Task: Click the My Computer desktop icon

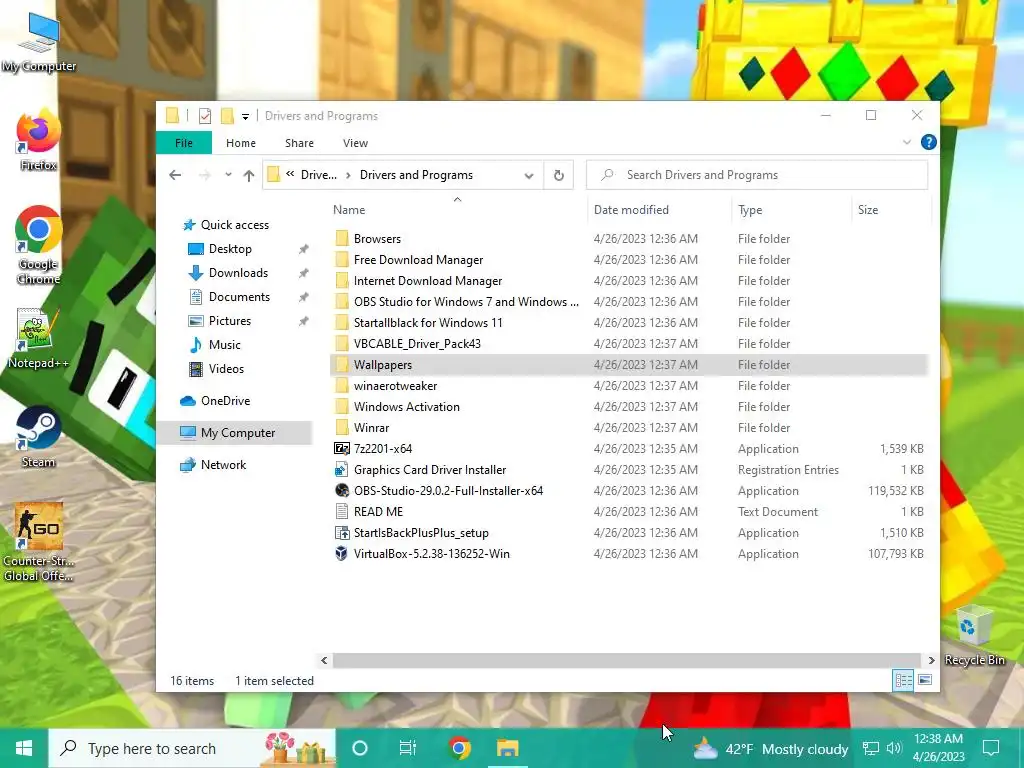Action: (38, 42)
